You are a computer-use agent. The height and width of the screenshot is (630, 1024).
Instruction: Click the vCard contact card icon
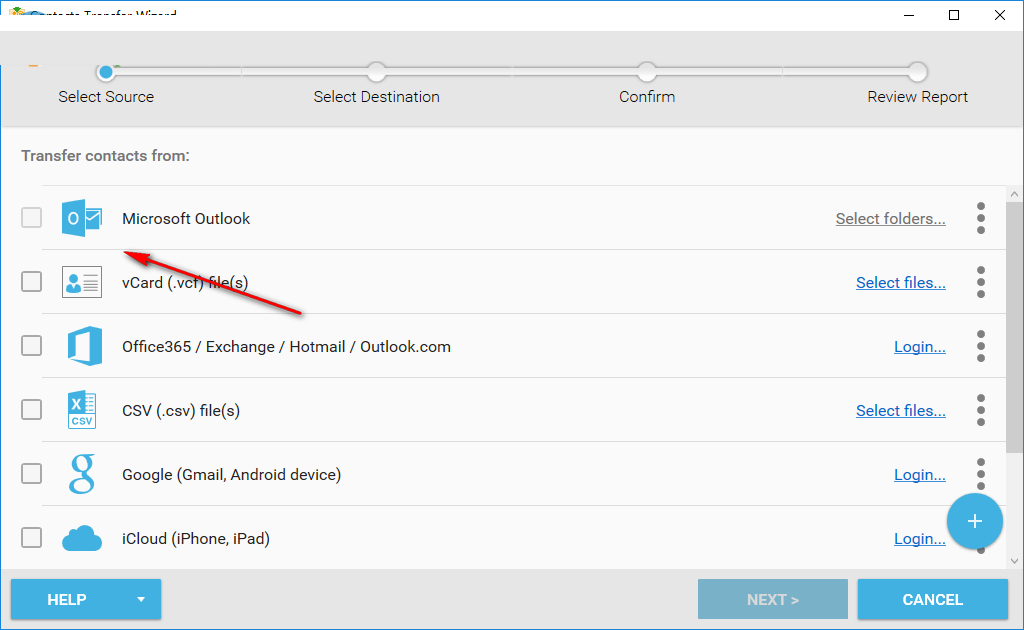(x=82, y=282)
